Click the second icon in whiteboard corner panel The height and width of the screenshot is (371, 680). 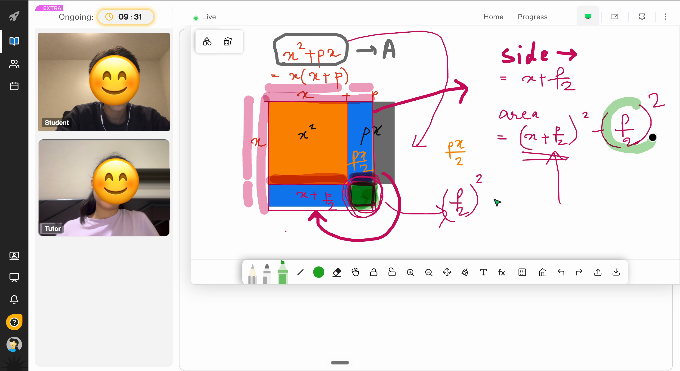[228, 42]
